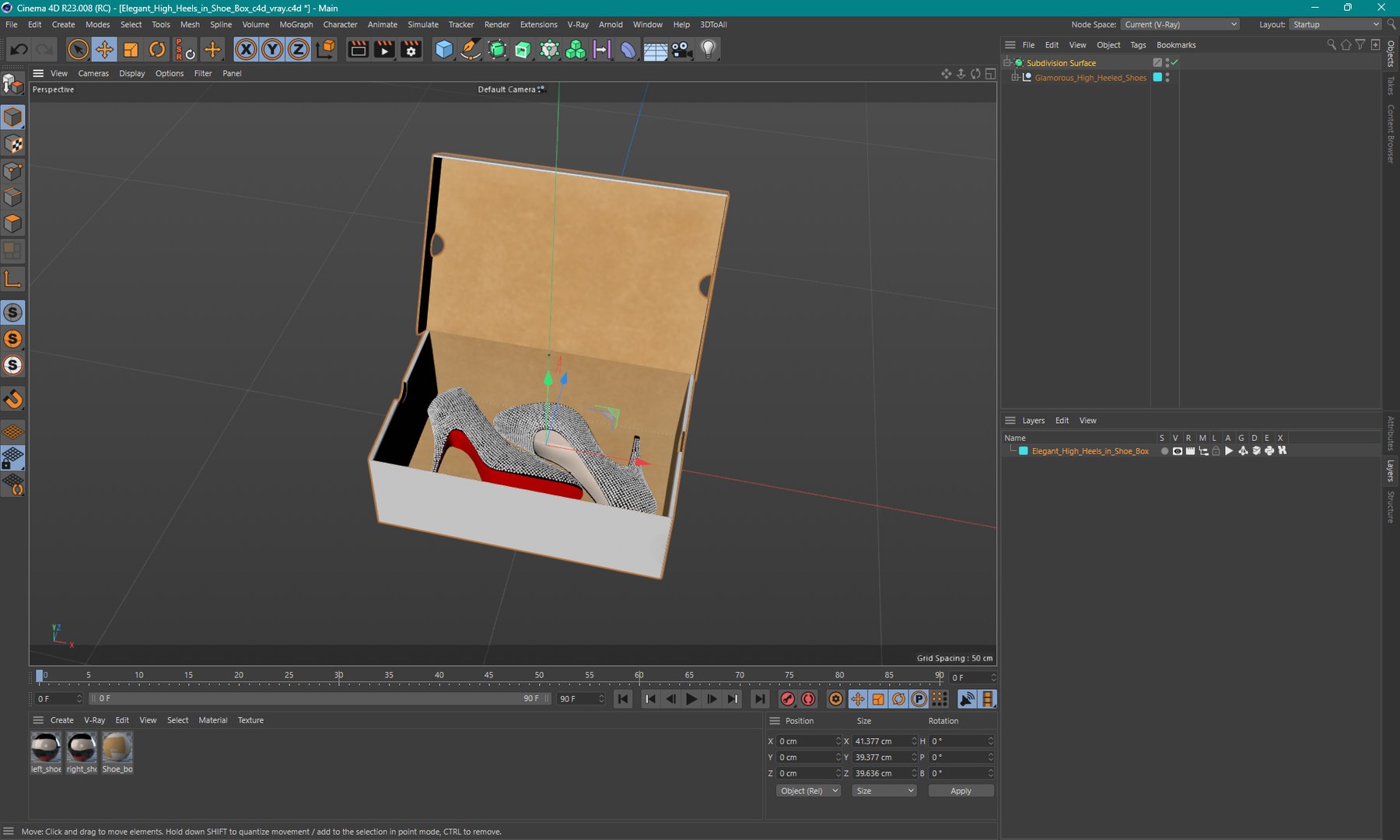This screenshot has height=840, width=1400.
Task: Add a Cube primitive object
Action: [444, 50]
